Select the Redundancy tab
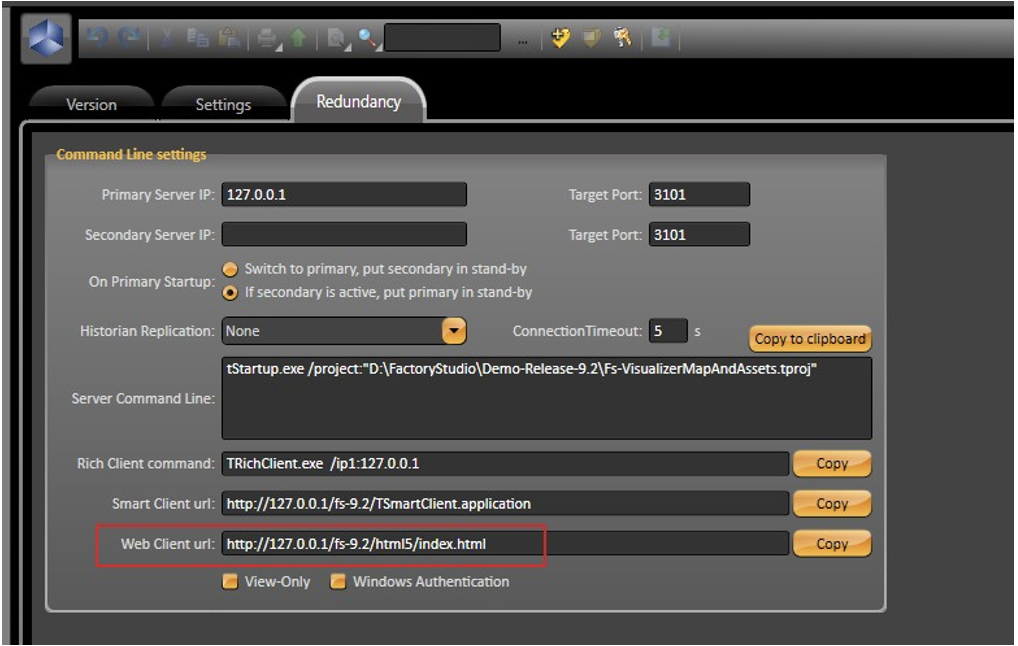Viewport: 1018px width, 646px height. 358,102
